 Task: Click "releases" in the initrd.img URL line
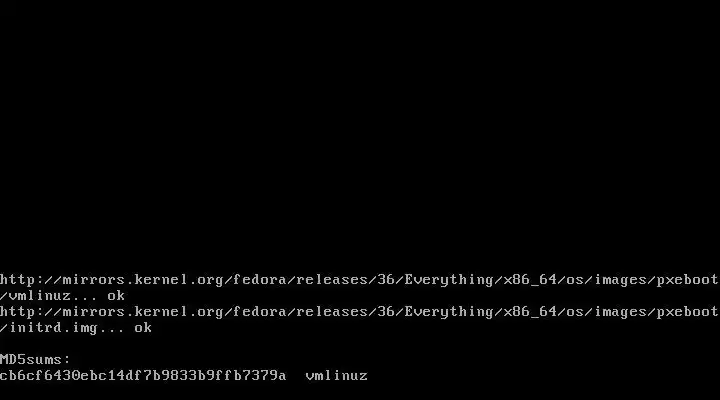tap(332, 312)
